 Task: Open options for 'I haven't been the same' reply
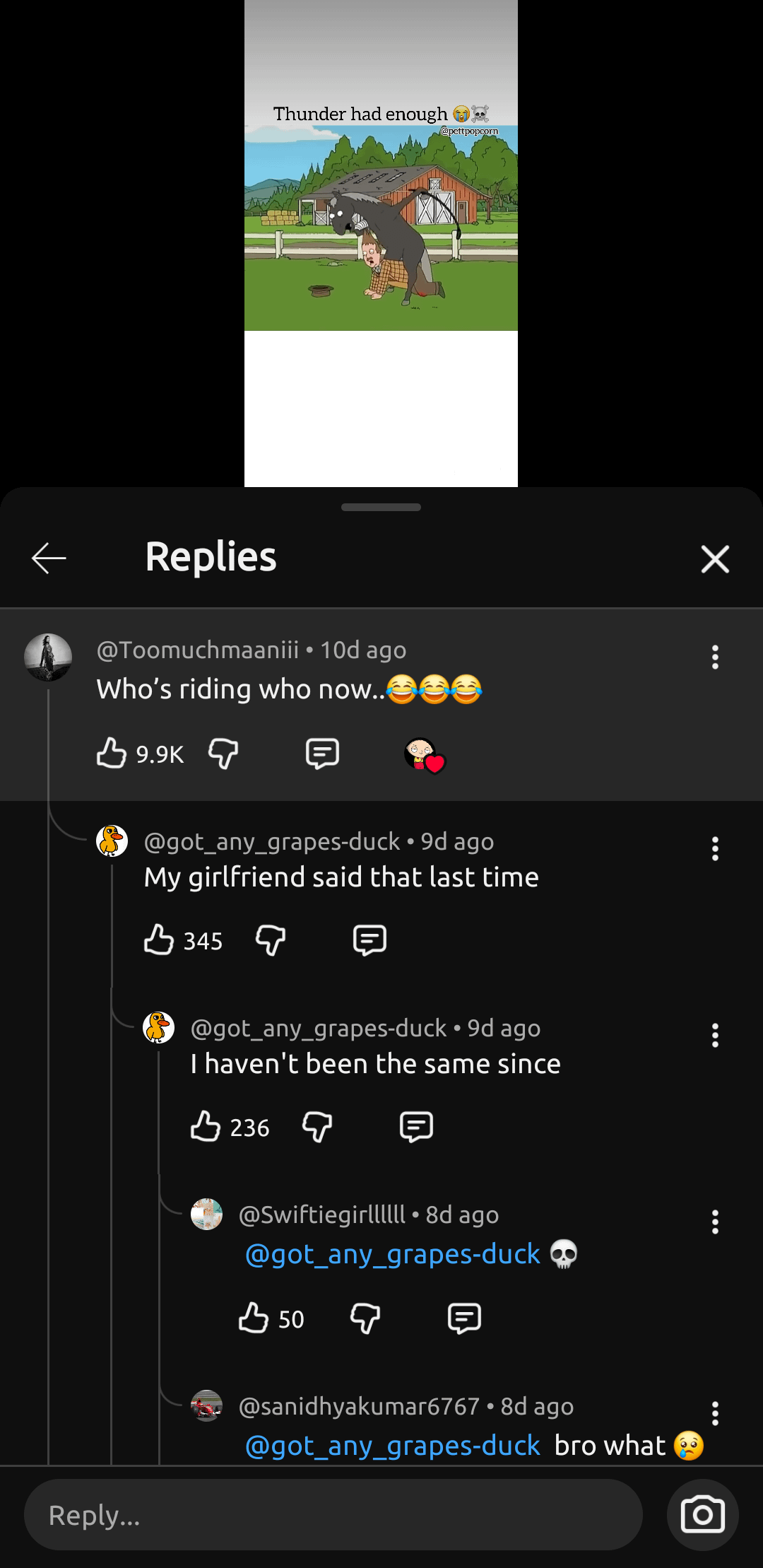tap(715, 1036)
